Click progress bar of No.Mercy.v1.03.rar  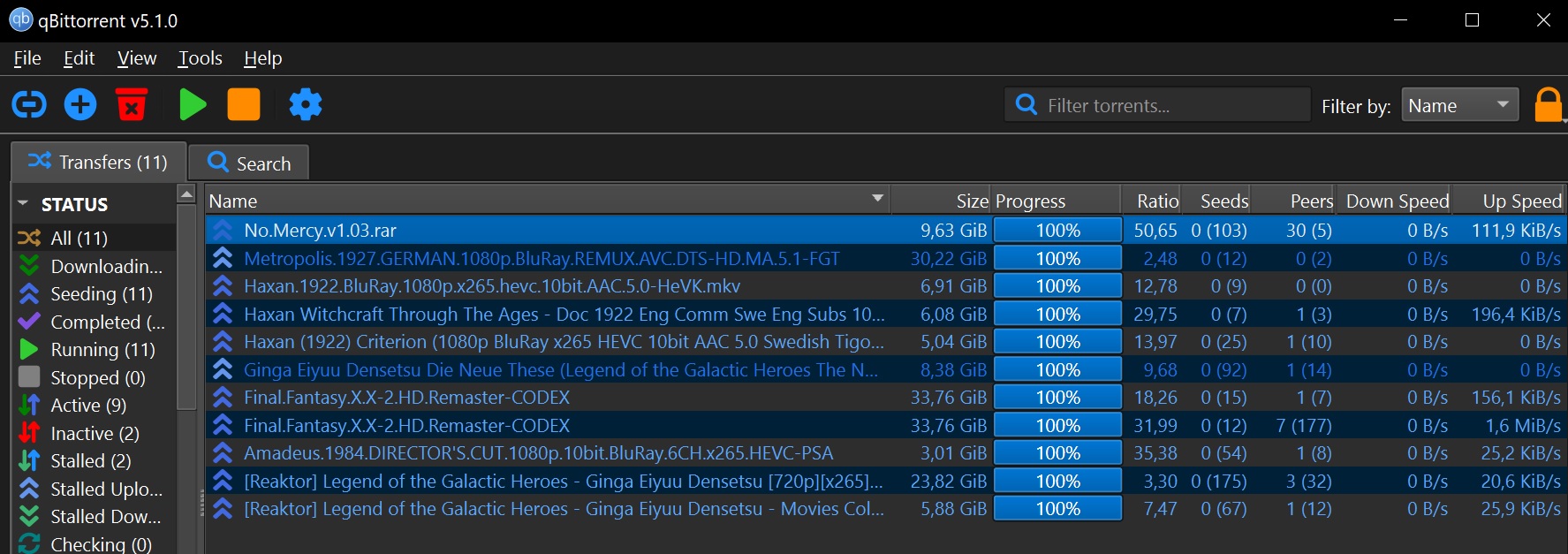click(1057, 231)
